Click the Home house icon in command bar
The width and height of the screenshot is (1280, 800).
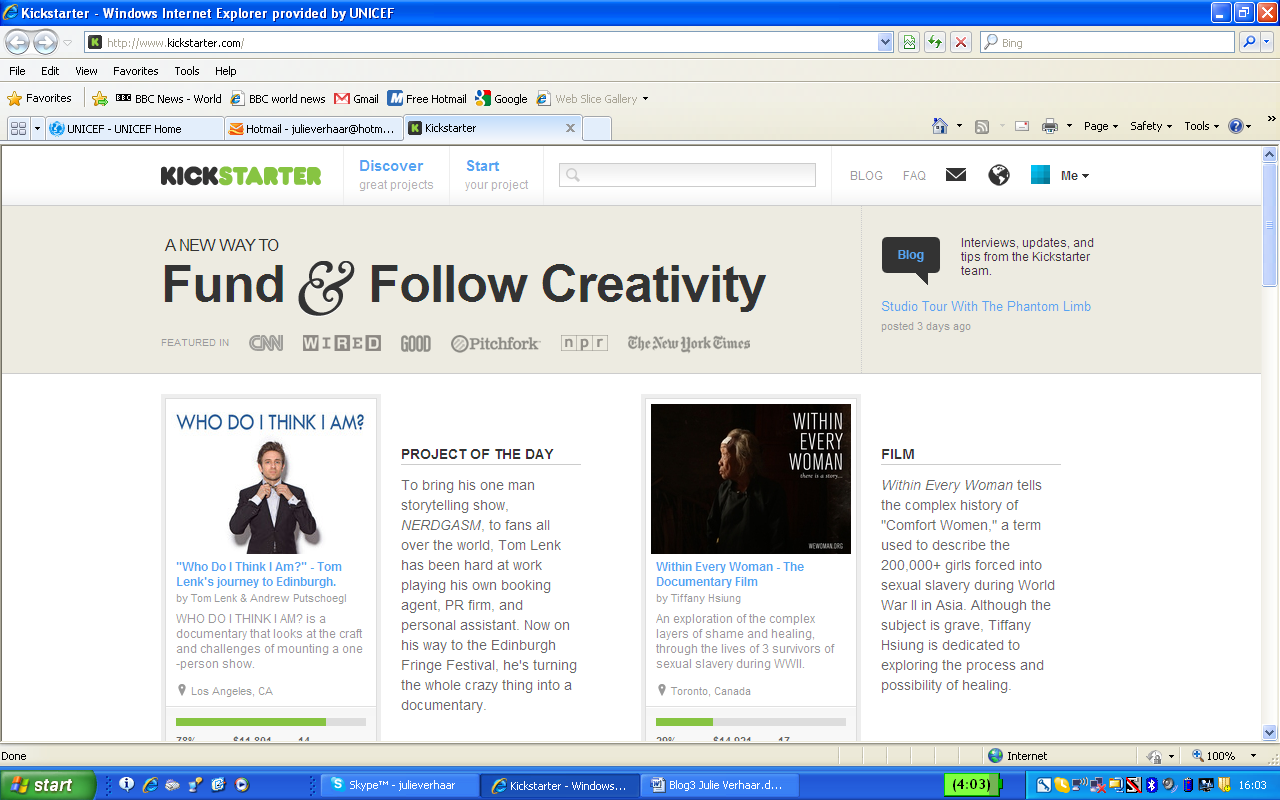pos(940,126)
